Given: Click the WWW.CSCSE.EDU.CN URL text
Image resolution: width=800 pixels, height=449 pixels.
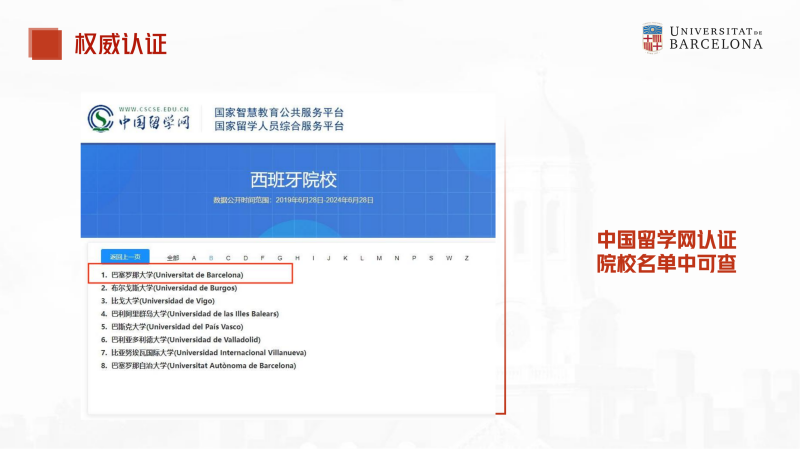Looking at the screenshot, I should tap(154, 109).
